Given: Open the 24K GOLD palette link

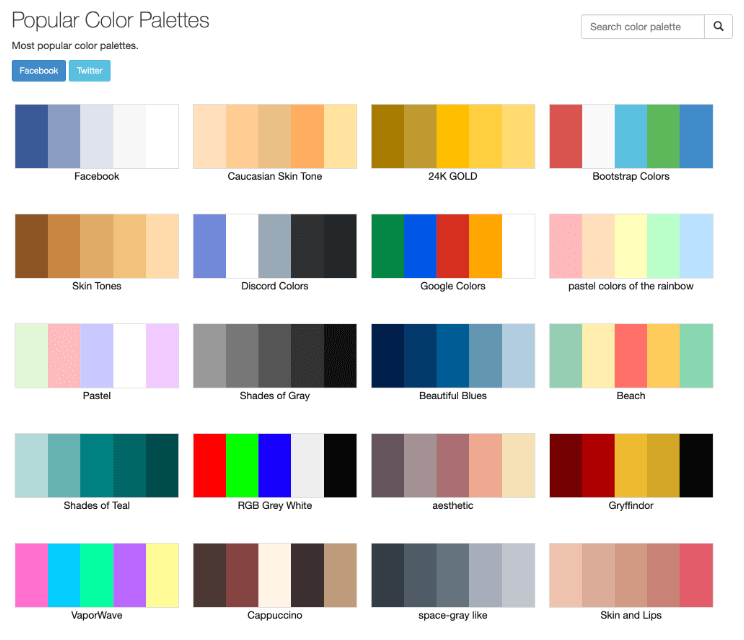Looking at the screenshot, I should coord(453,176).
